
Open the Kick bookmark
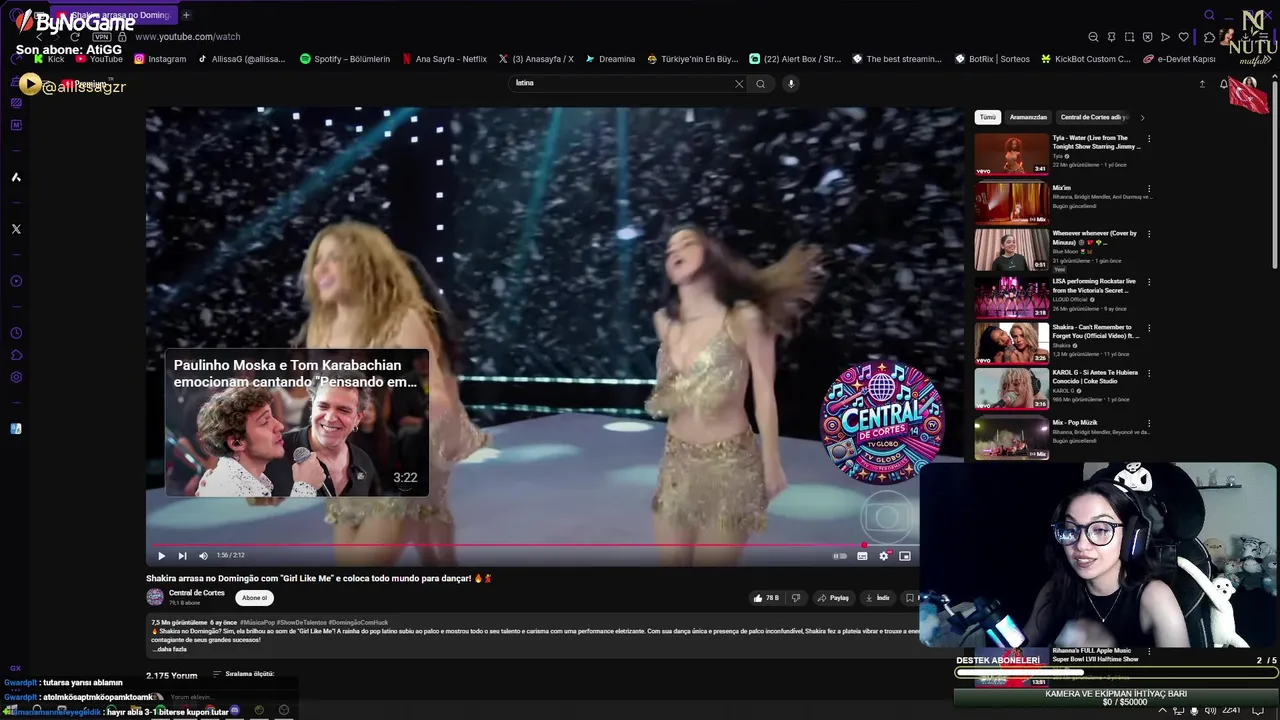point(49,59)
